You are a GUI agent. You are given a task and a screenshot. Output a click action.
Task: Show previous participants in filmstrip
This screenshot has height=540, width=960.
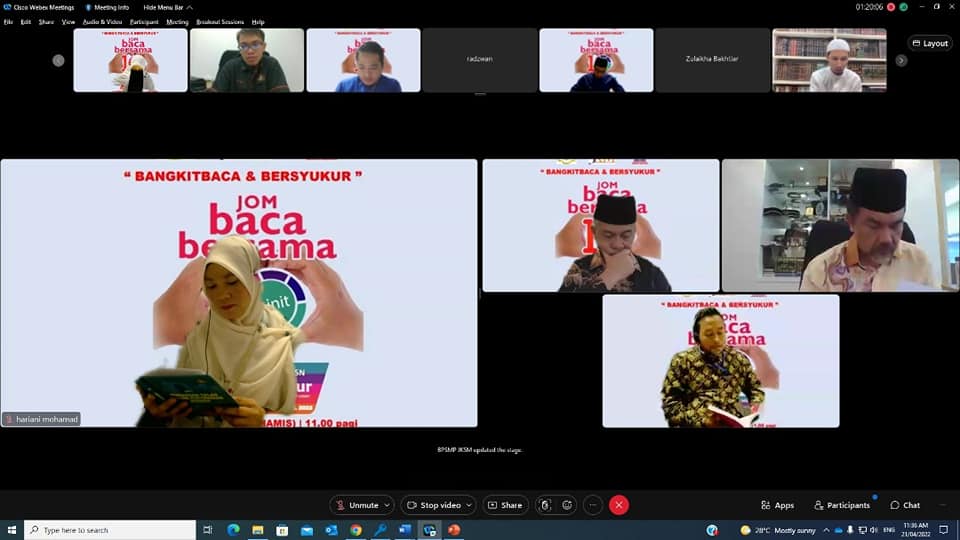(58, 61)
